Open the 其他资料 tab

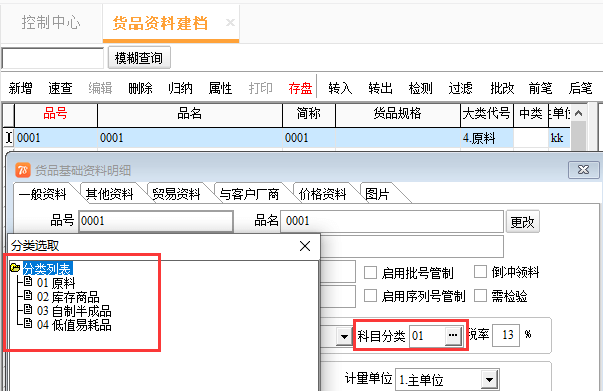[x=110, y=194]
